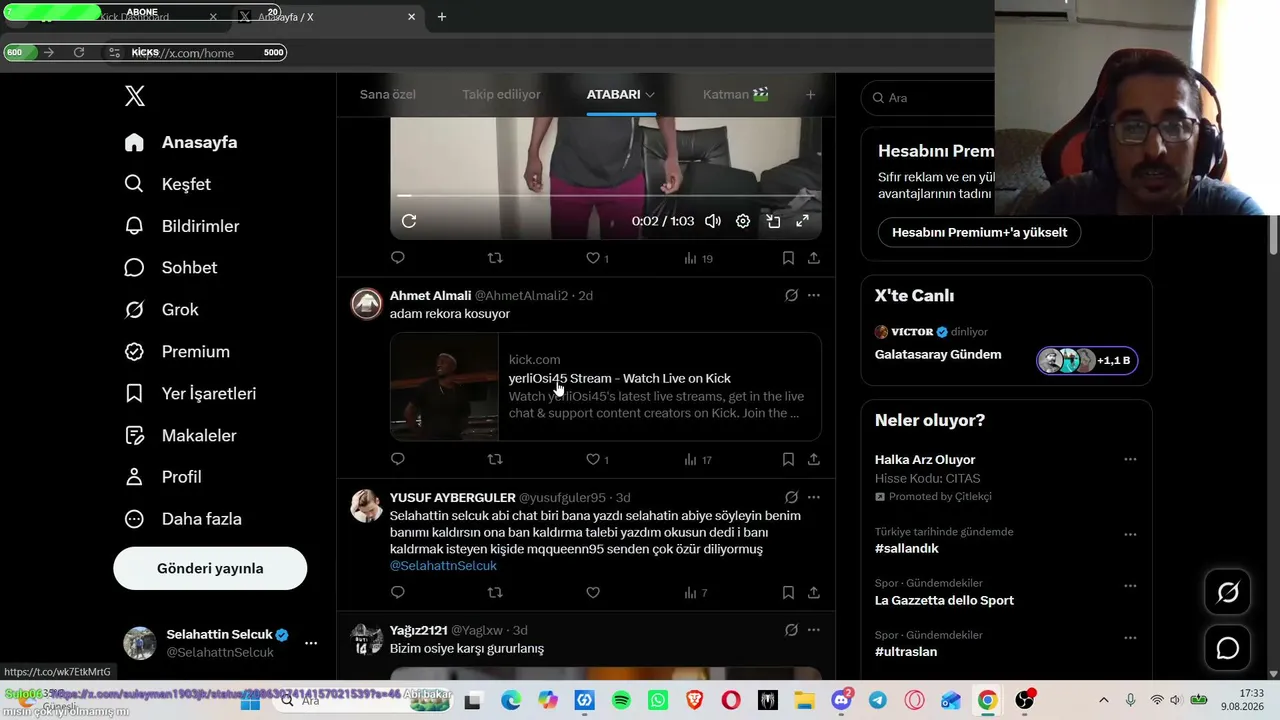Like YUSUF AYBERGULER's post
The height and width of the screenshot is (720, 1280).
tap(593, 593)
